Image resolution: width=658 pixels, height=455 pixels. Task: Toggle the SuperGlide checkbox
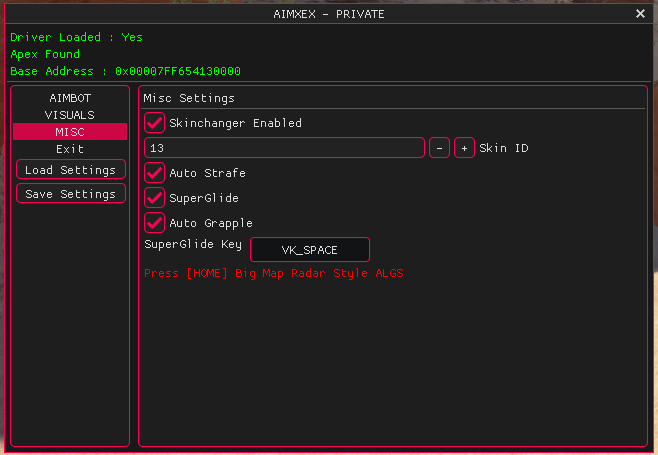coord(155,198)
